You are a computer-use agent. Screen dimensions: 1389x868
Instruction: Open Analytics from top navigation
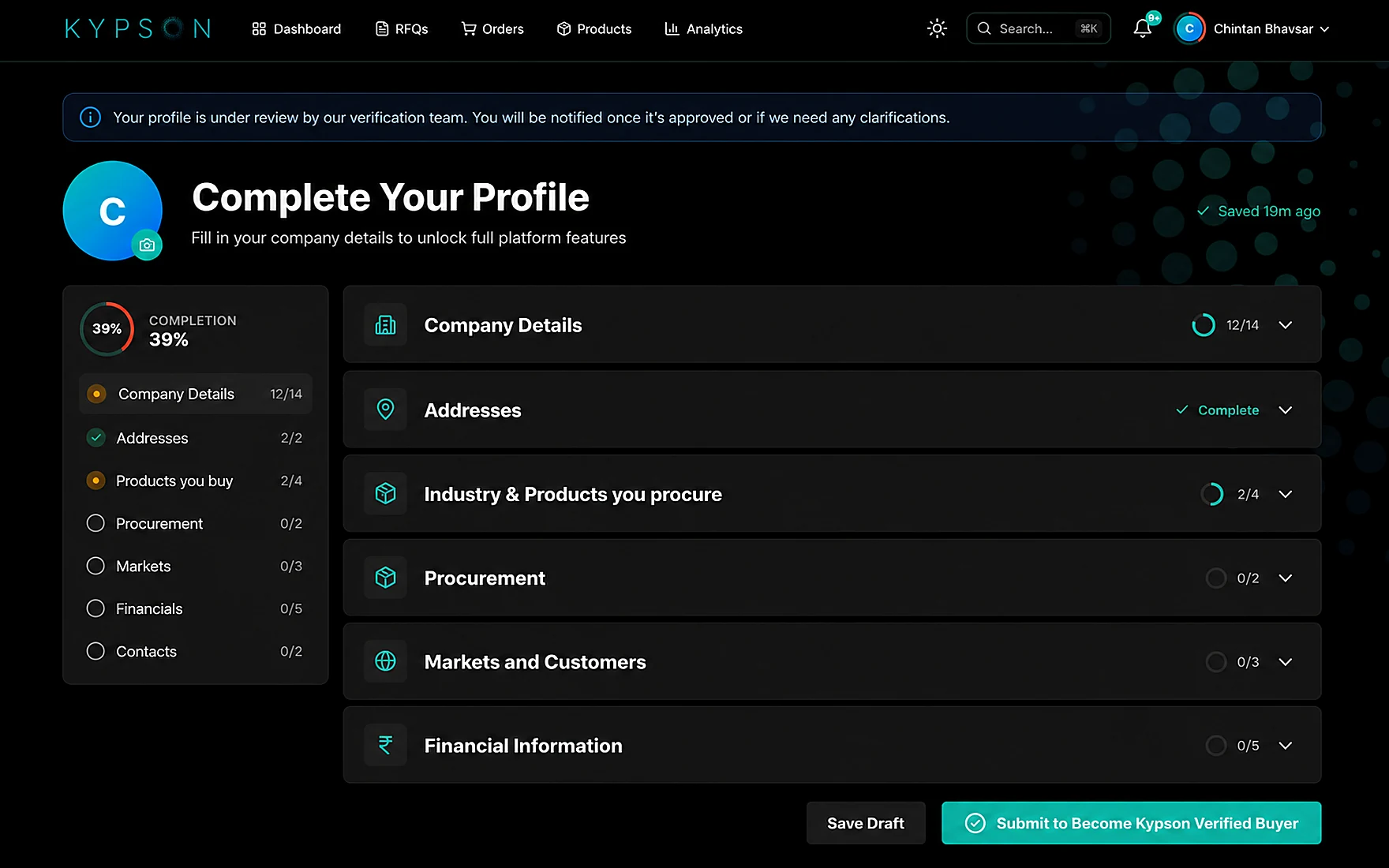pos(704,29)
